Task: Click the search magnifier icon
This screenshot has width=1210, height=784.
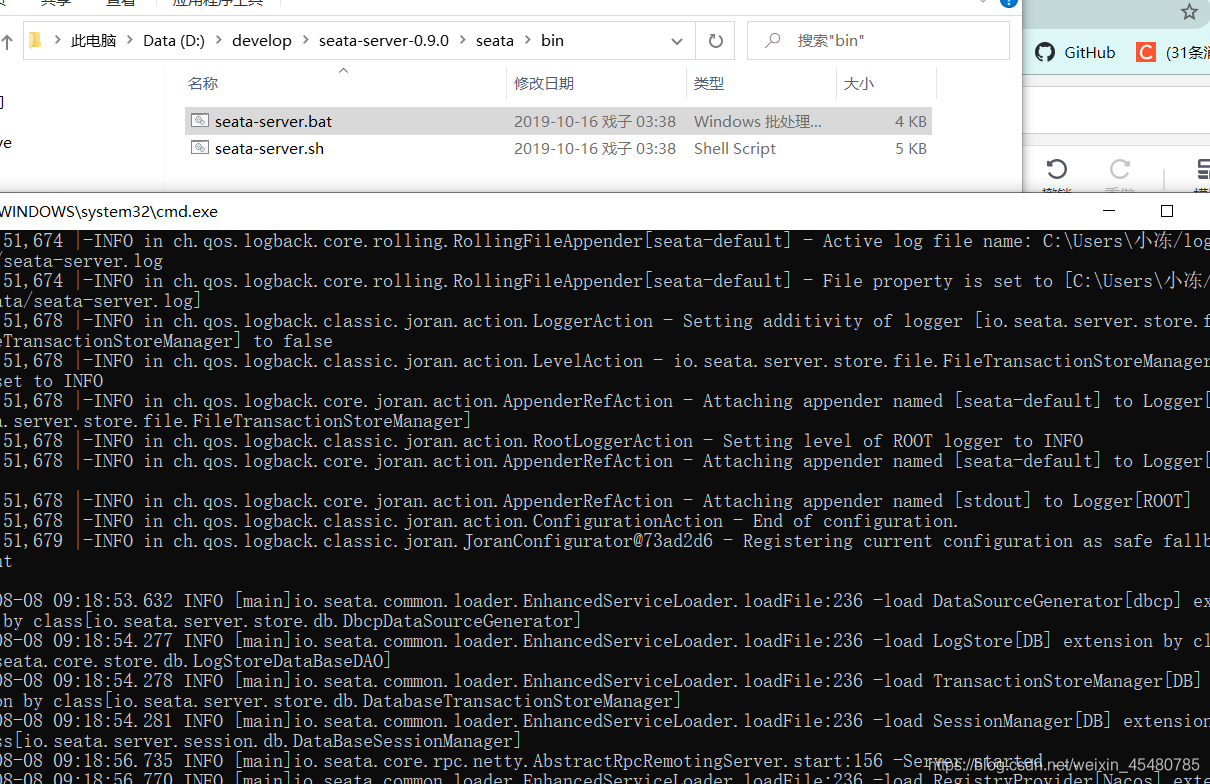Action: tap(772, 41)
